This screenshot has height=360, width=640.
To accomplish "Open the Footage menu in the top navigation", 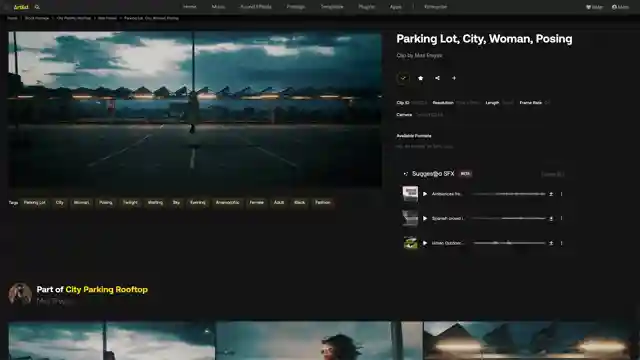I will [296, 7].
